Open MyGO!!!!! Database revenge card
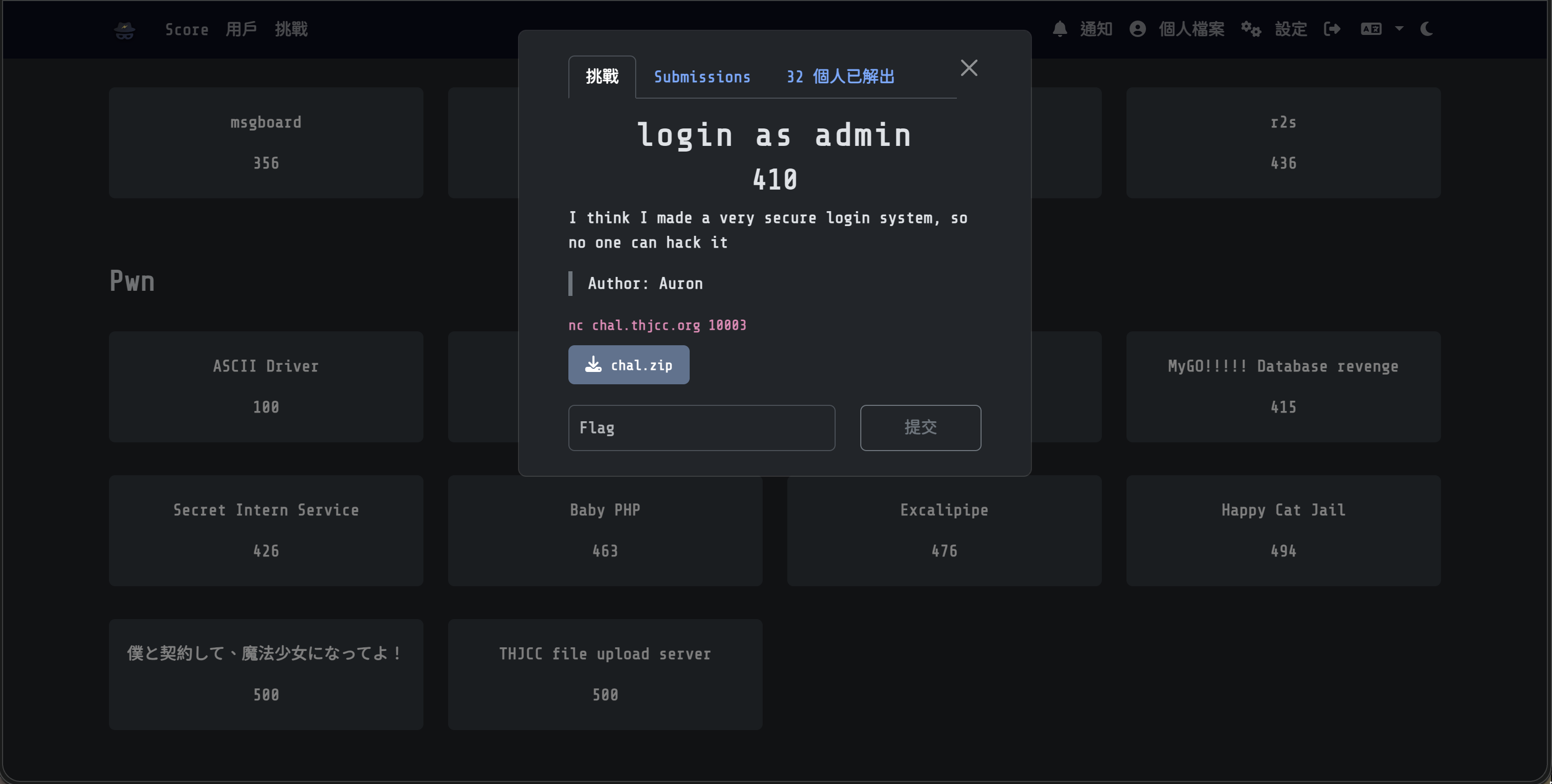 [1283, 386]
